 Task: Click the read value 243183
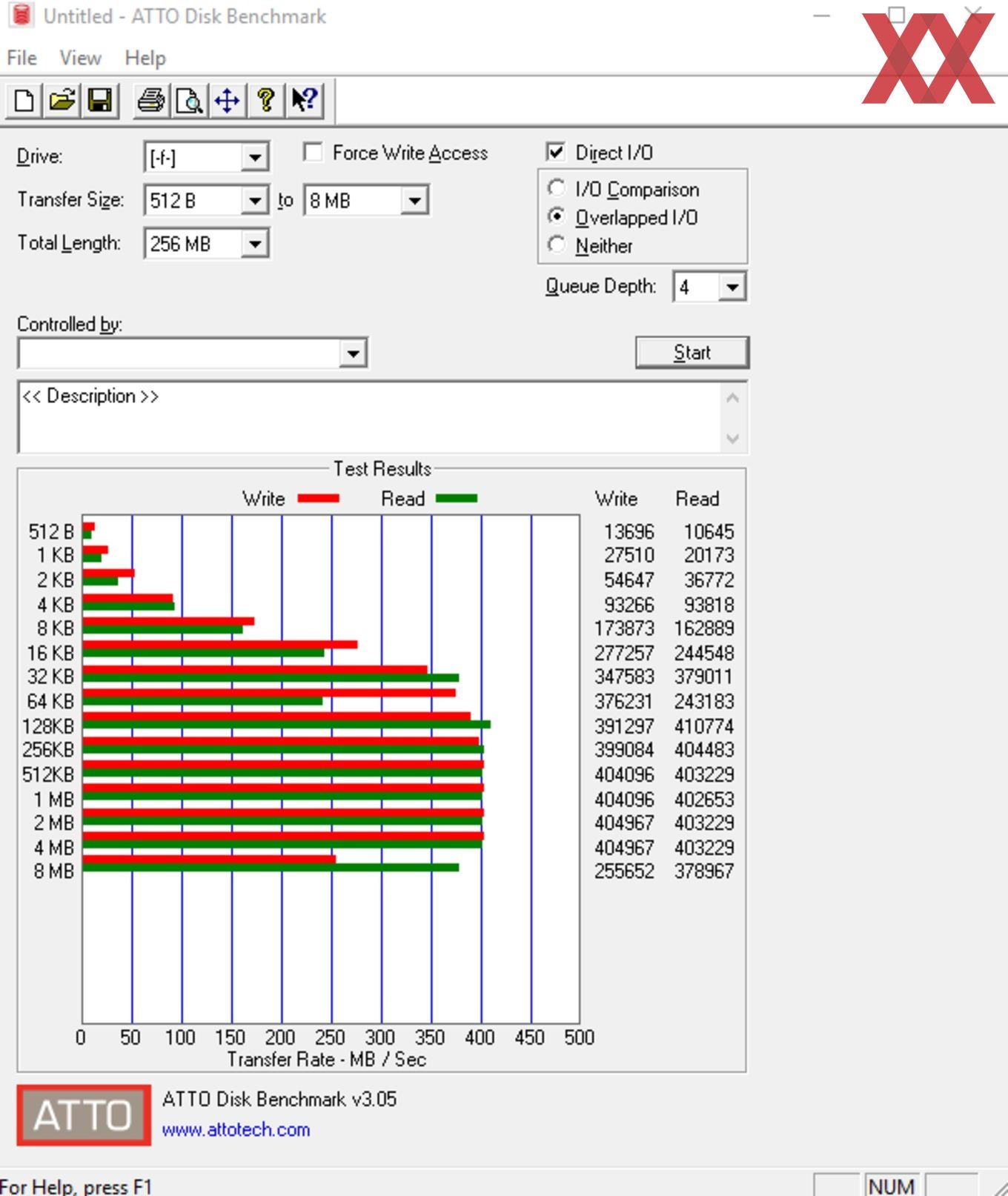(703, 701)
